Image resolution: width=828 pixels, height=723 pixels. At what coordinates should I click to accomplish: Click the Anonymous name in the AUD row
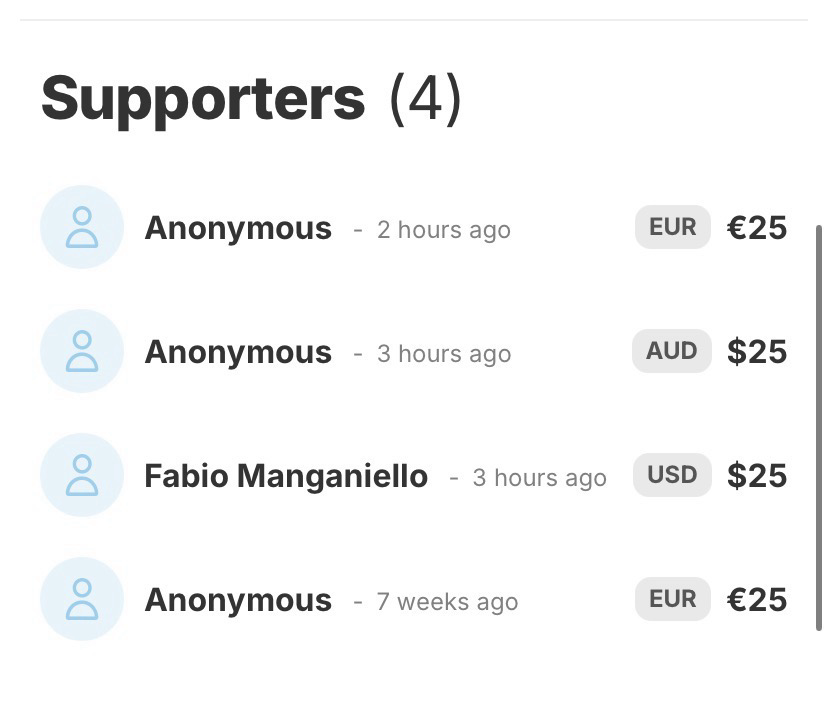[x=238, y=352]
